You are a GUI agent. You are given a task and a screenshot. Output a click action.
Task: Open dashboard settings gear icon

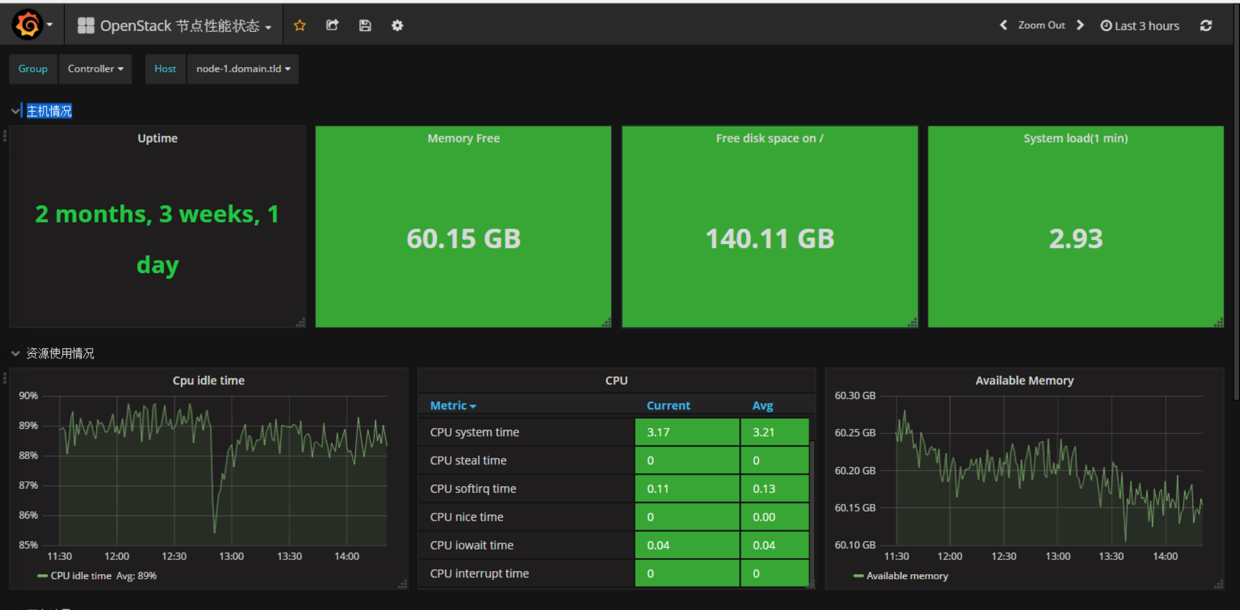[x=397, y=26]
